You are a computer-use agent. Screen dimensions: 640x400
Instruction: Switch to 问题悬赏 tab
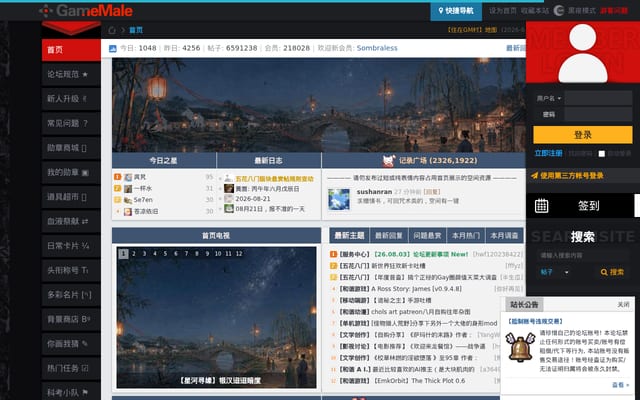427,236
